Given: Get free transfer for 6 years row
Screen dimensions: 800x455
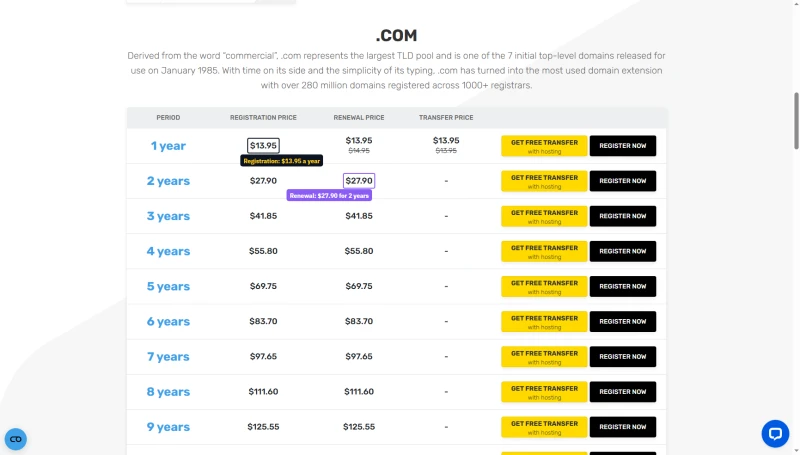Looking at the screenshot, I should click(544, 322).
